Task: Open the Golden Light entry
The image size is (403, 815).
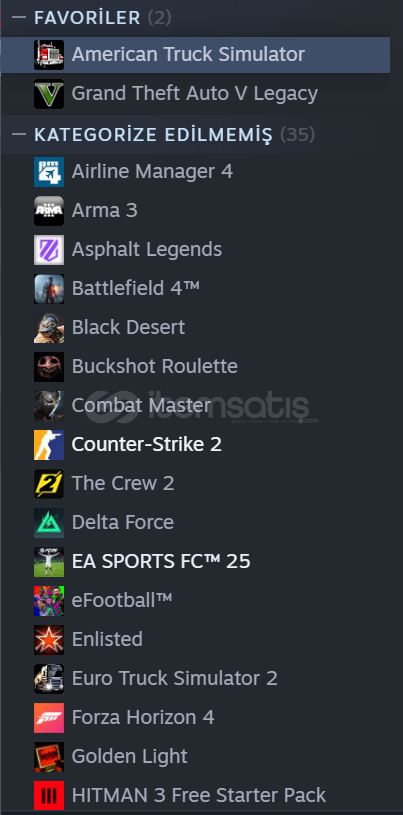Action: 196,756
